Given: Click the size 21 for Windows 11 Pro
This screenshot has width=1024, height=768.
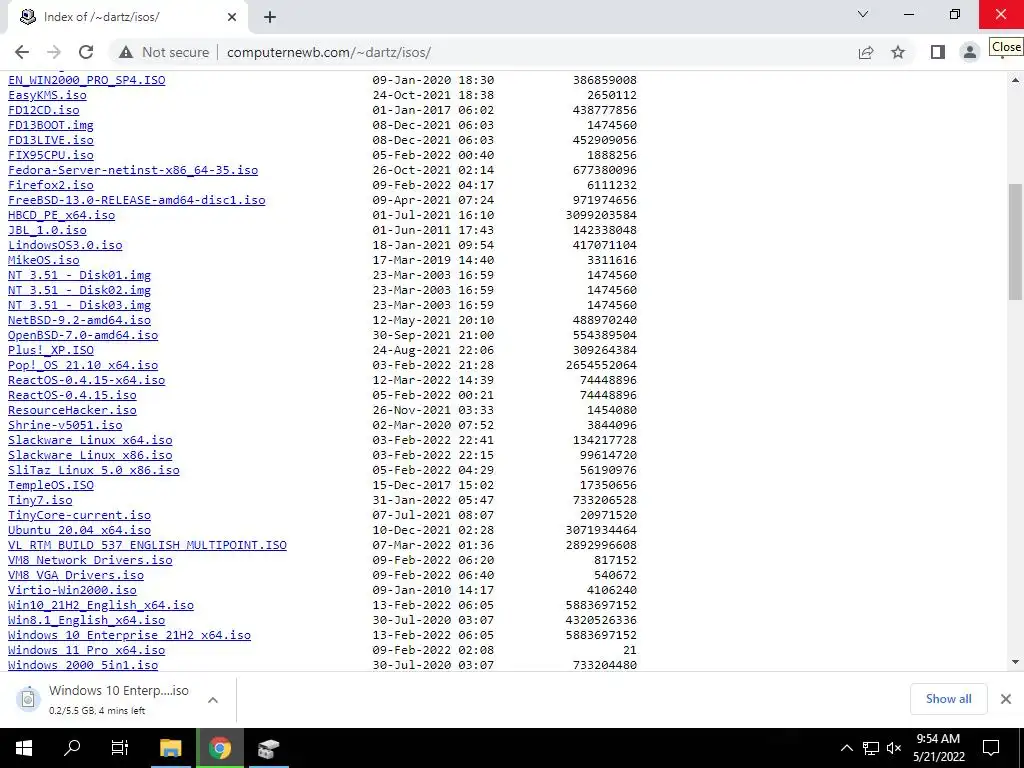Looking at the screenshot, I should 630,650.
